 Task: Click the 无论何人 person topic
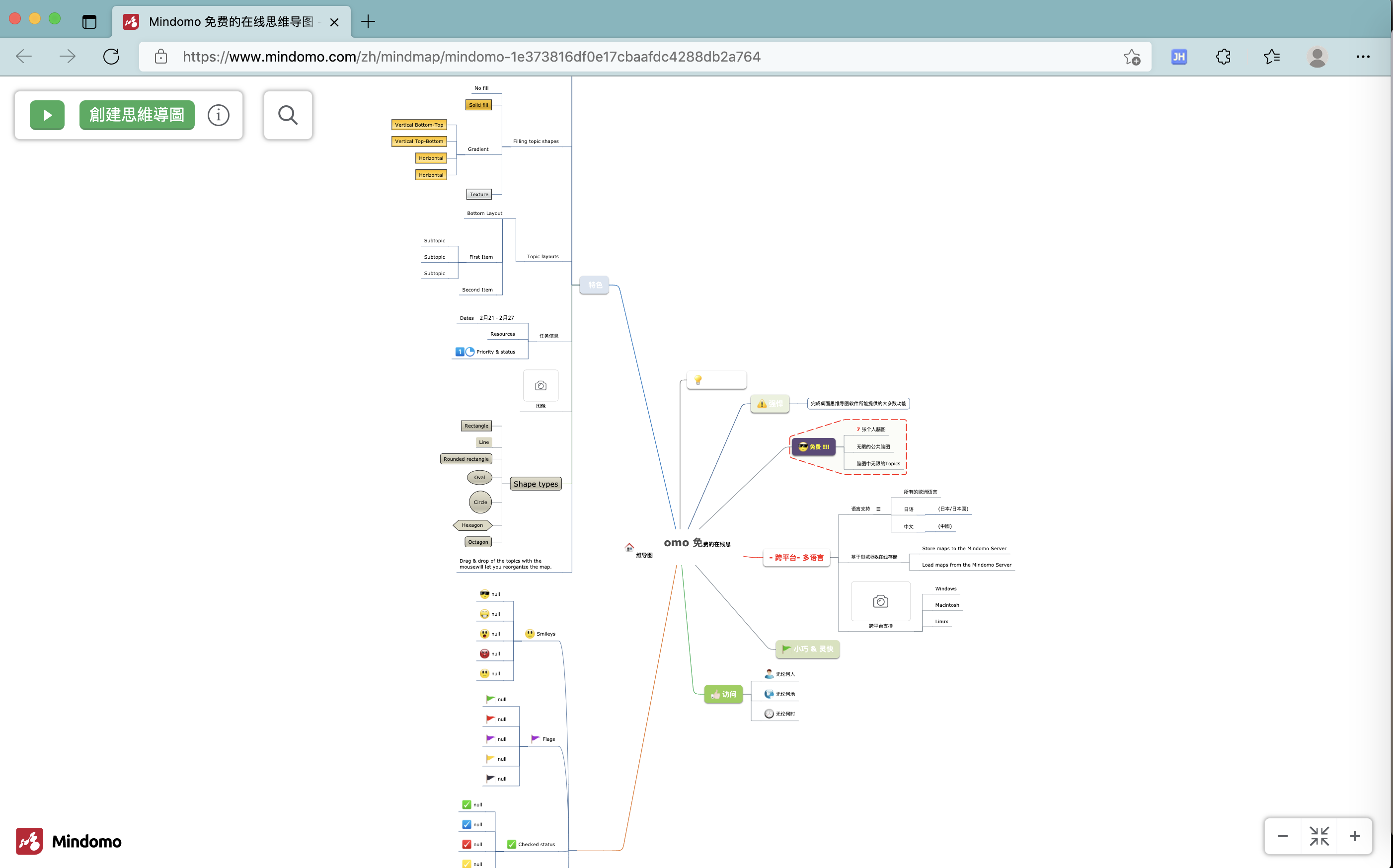[x=780, y=674]
